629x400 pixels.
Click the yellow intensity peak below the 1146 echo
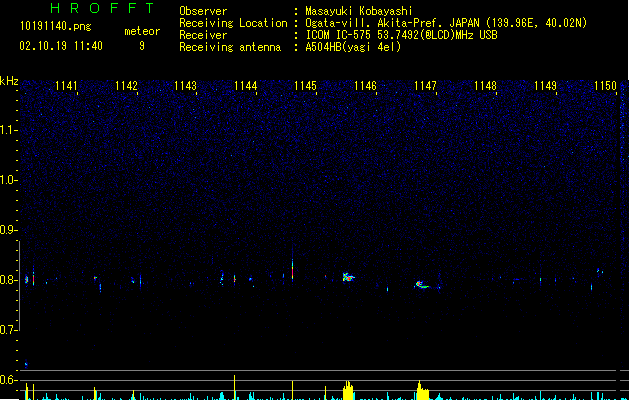[348, 390]
